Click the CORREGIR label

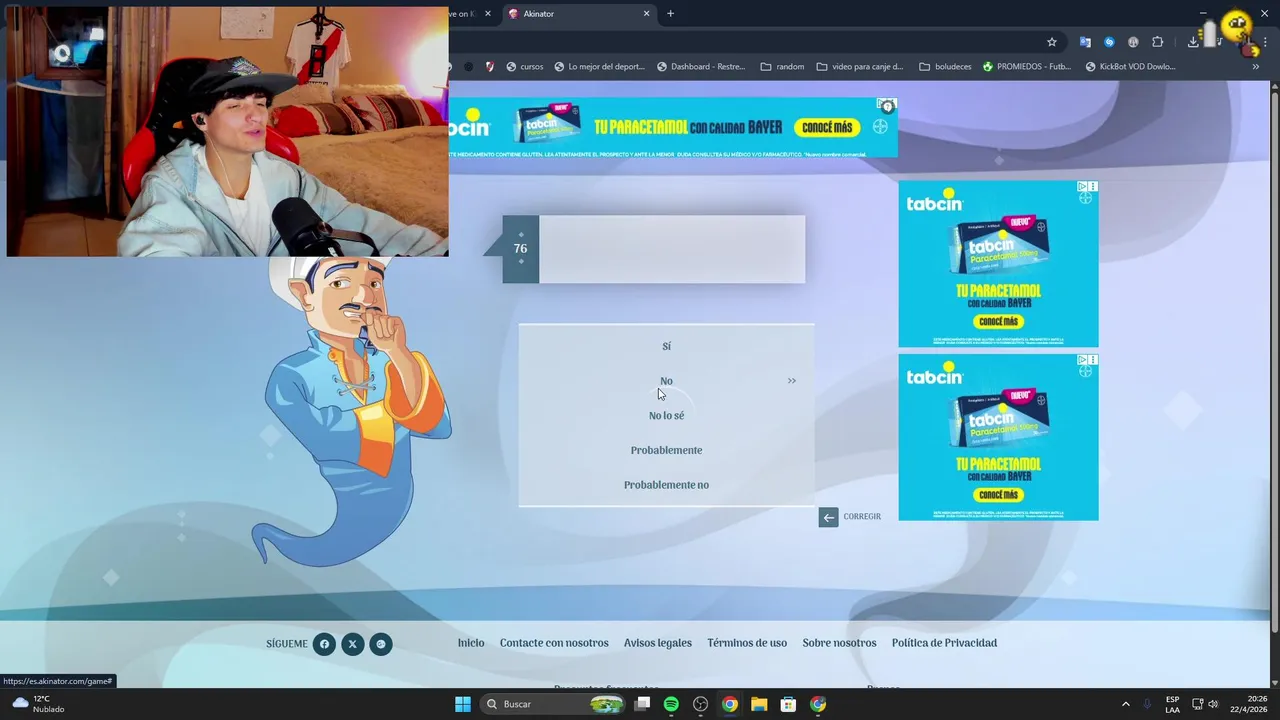(862, 517)
